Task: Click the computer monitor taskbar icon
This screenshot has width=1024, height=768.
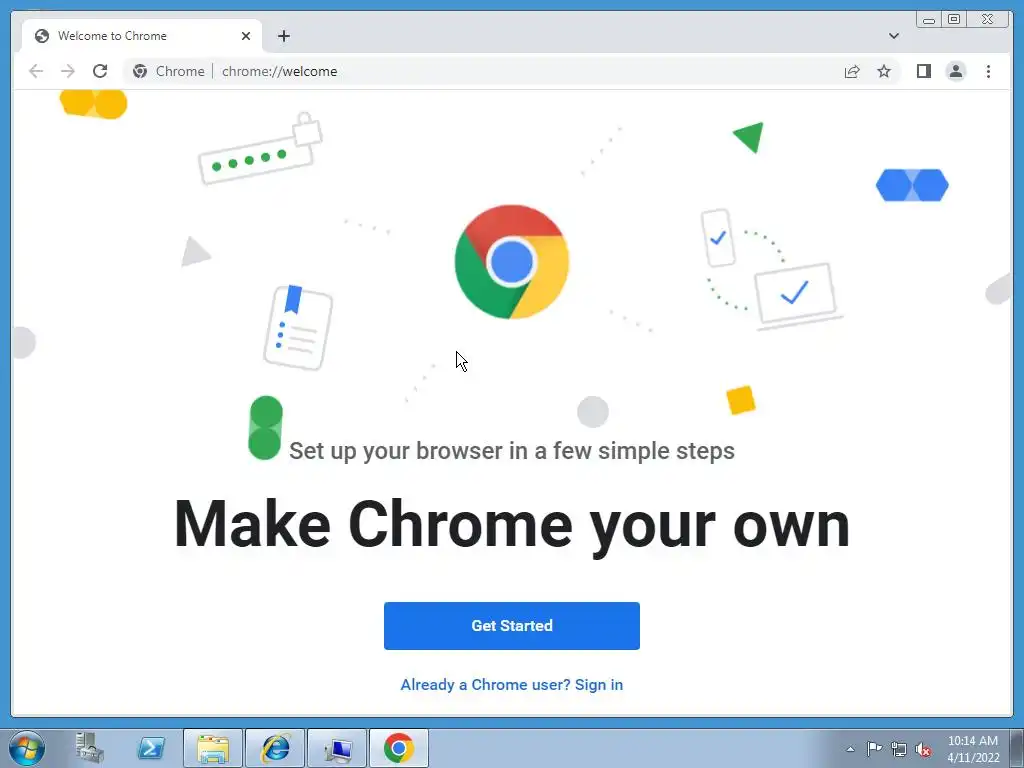Action: coord(337,748)
